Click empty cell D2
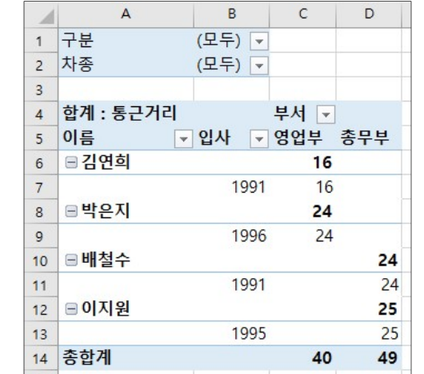Screen dimensions: 424x374 tap(369, 65)
